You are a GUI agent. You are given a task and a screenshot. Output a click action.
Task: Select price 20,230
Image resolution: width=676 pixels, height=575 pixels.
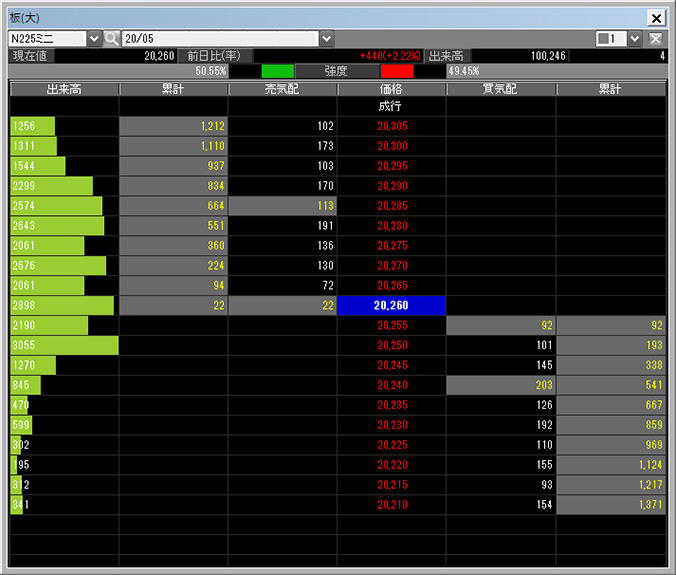392,425
